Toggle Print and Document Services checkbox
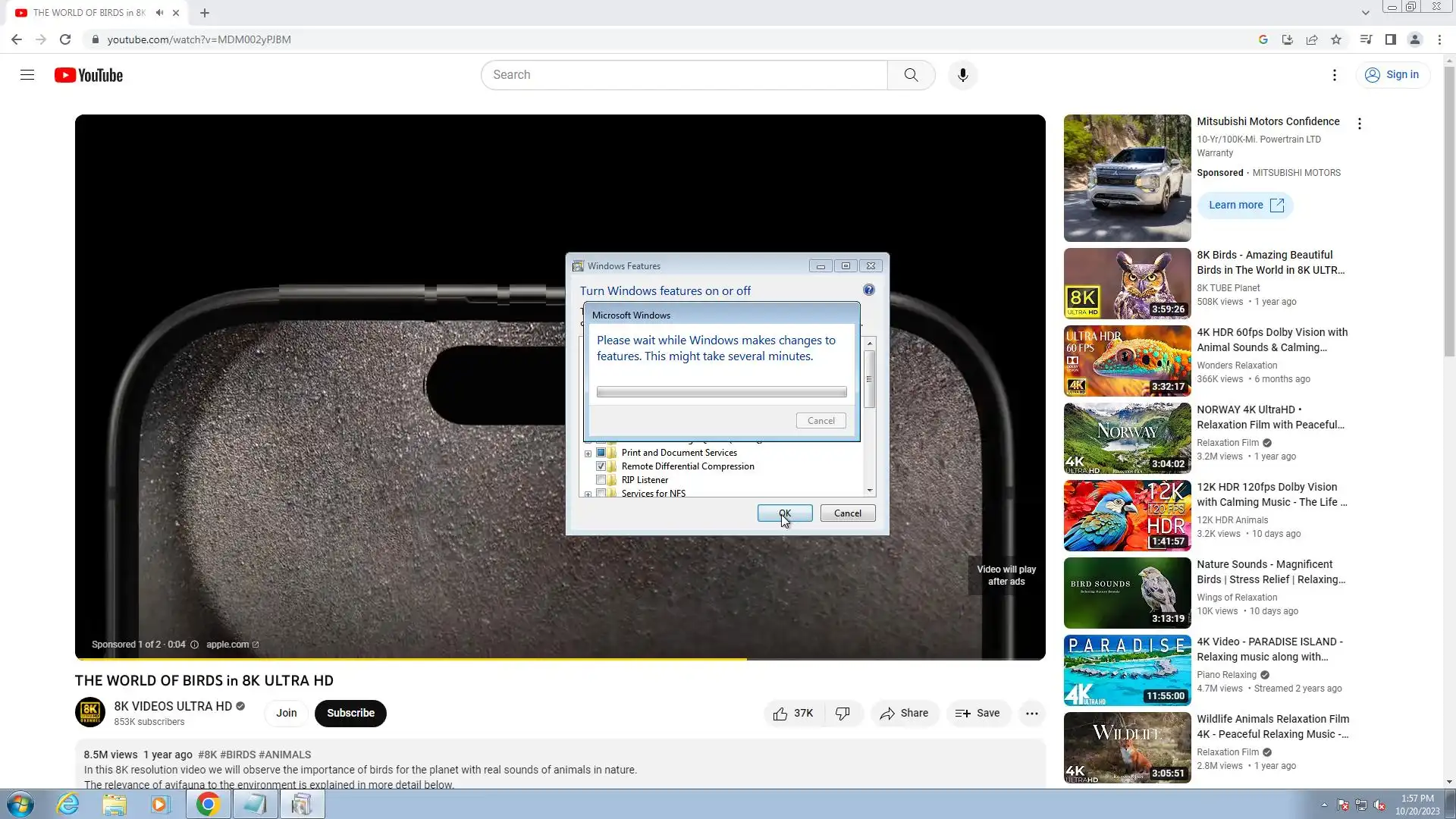Screen dimensions: 1456x819 (601, 453)
